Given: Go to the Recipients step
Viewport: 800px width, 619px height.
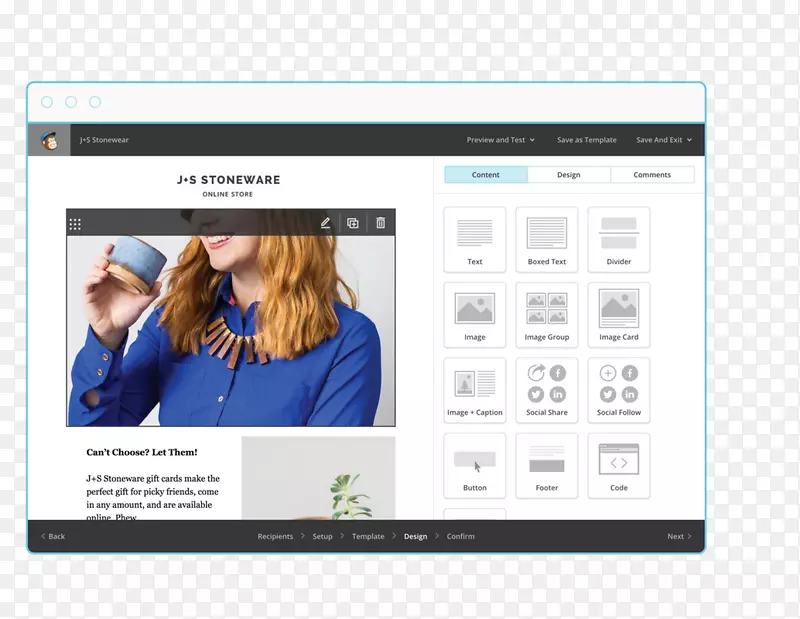Looking at the screenshot, I should tap(275, 536).
